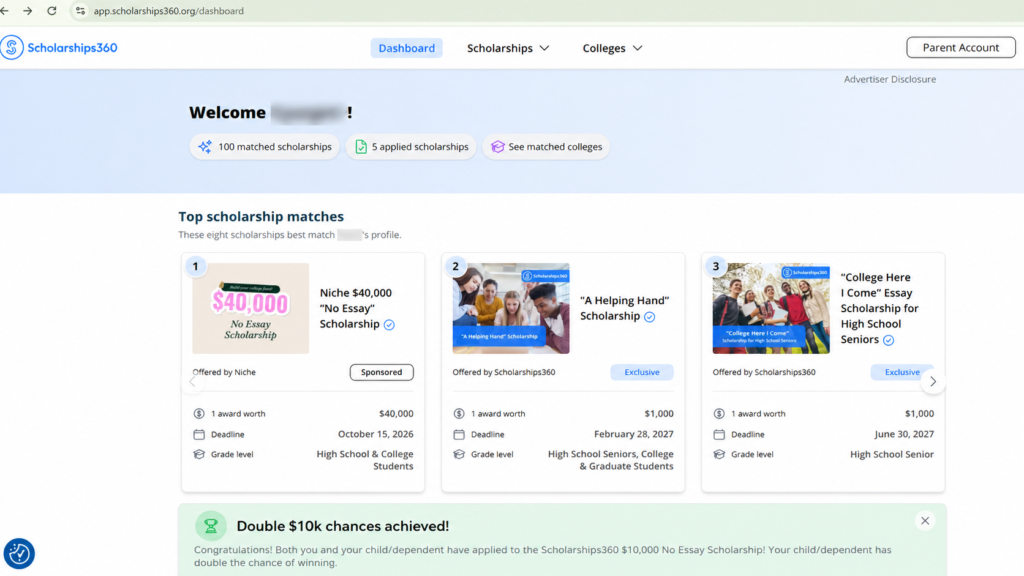Click the graduation cap icon for matched colleges
The width and height of the screenshot is (1024, 576).
click(498, 147)
